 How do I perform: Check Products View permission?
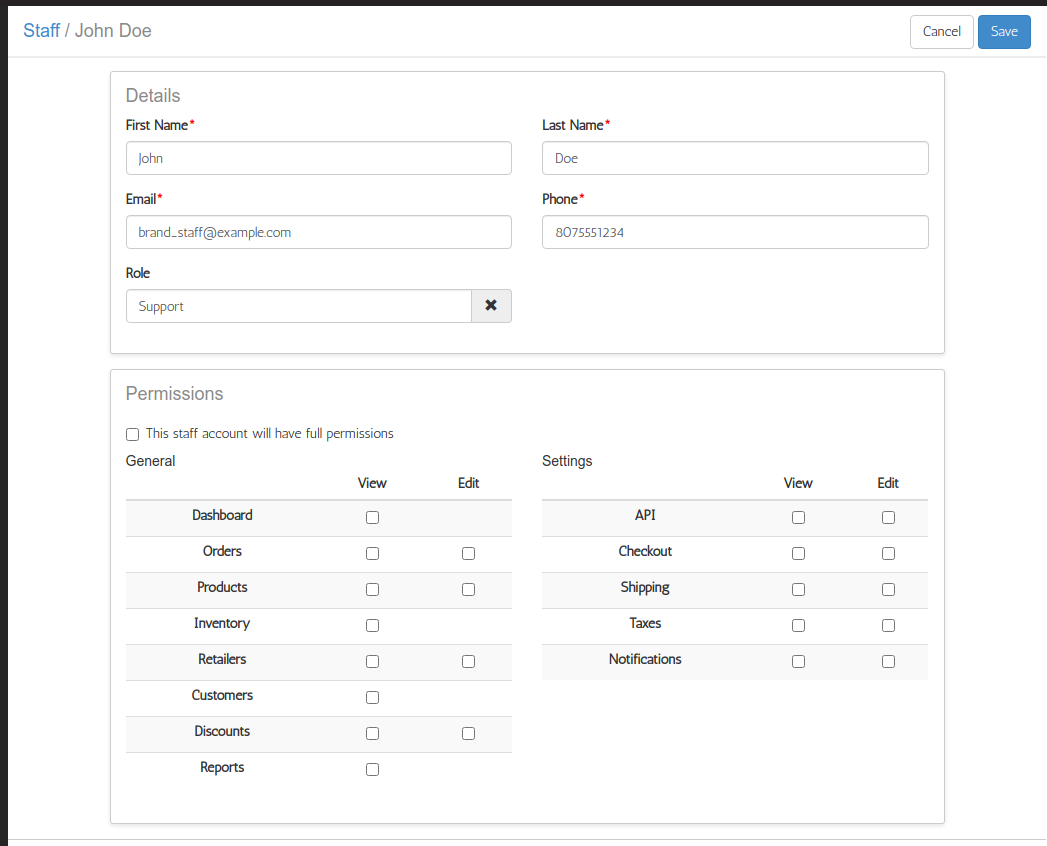[373, 590]
